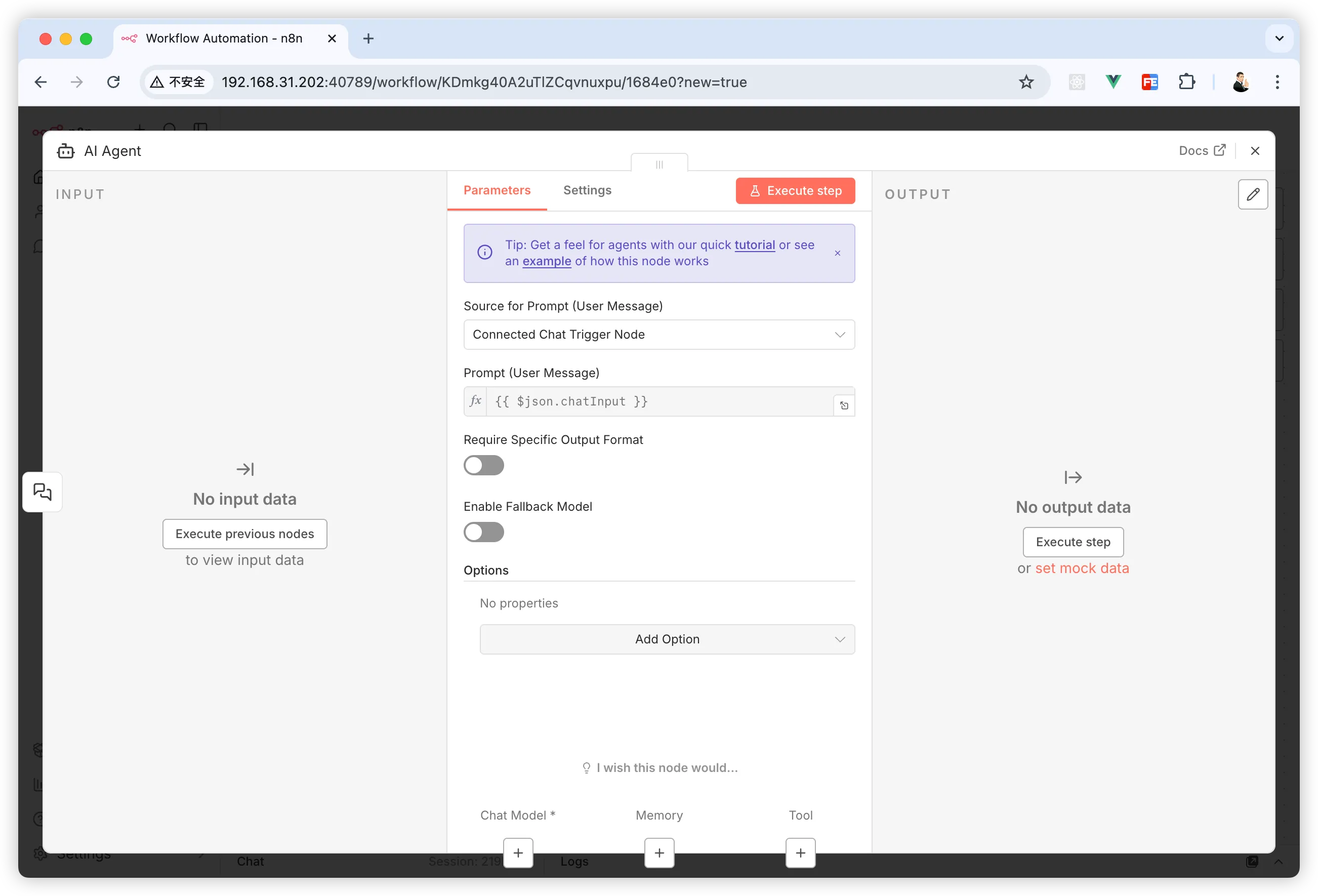The image size is (1318, 896).
Task: Click the fx expression icon
Action: (475, 401)
